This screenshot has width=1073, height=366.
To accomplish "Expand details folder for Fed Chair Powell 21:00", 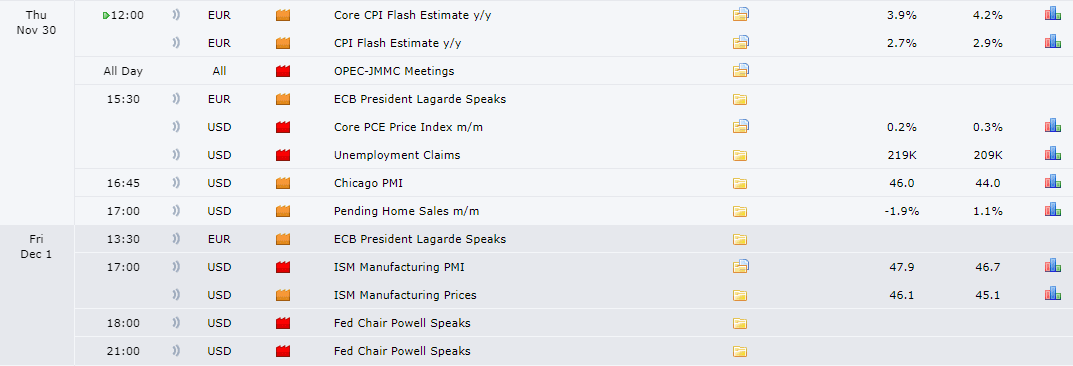I will coord(740,352).
